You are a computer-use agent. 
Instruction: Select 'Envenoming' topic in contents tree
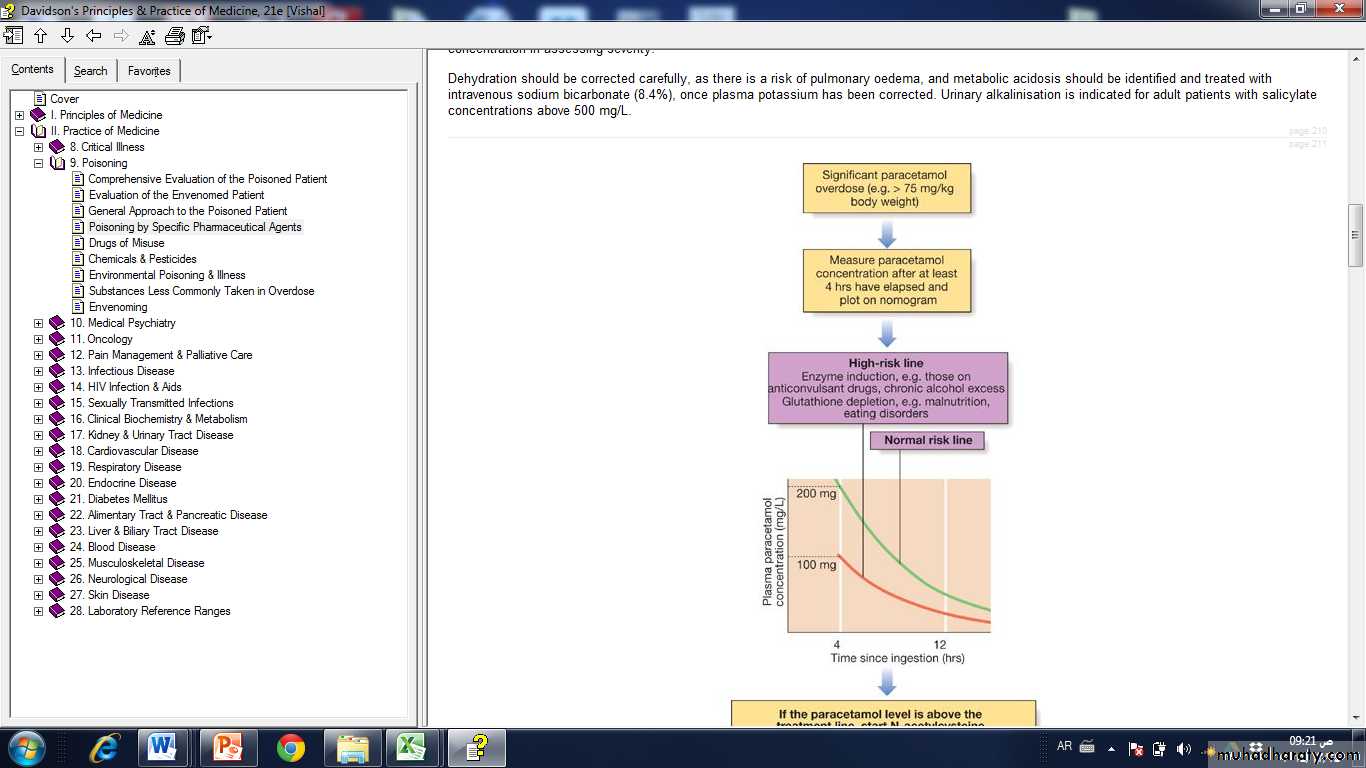click(x=118, y=307)
